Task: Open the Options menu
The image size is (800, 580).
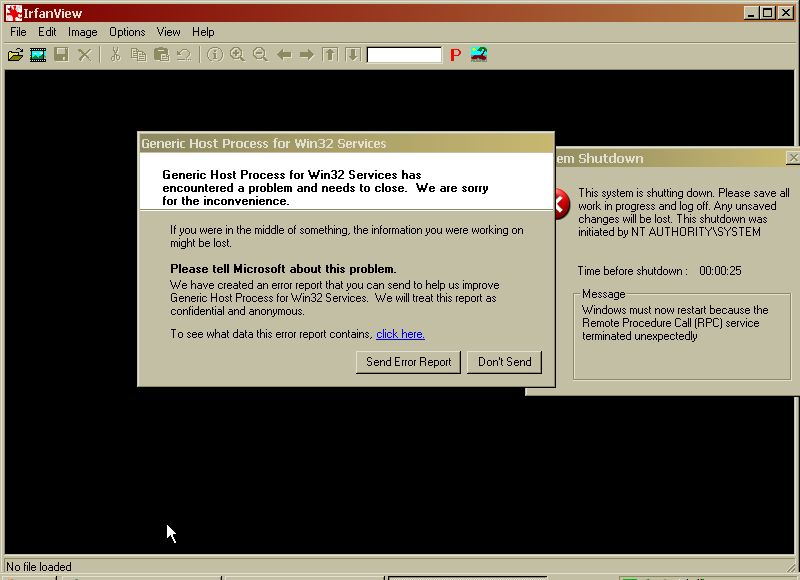Action: coord(126,31)
